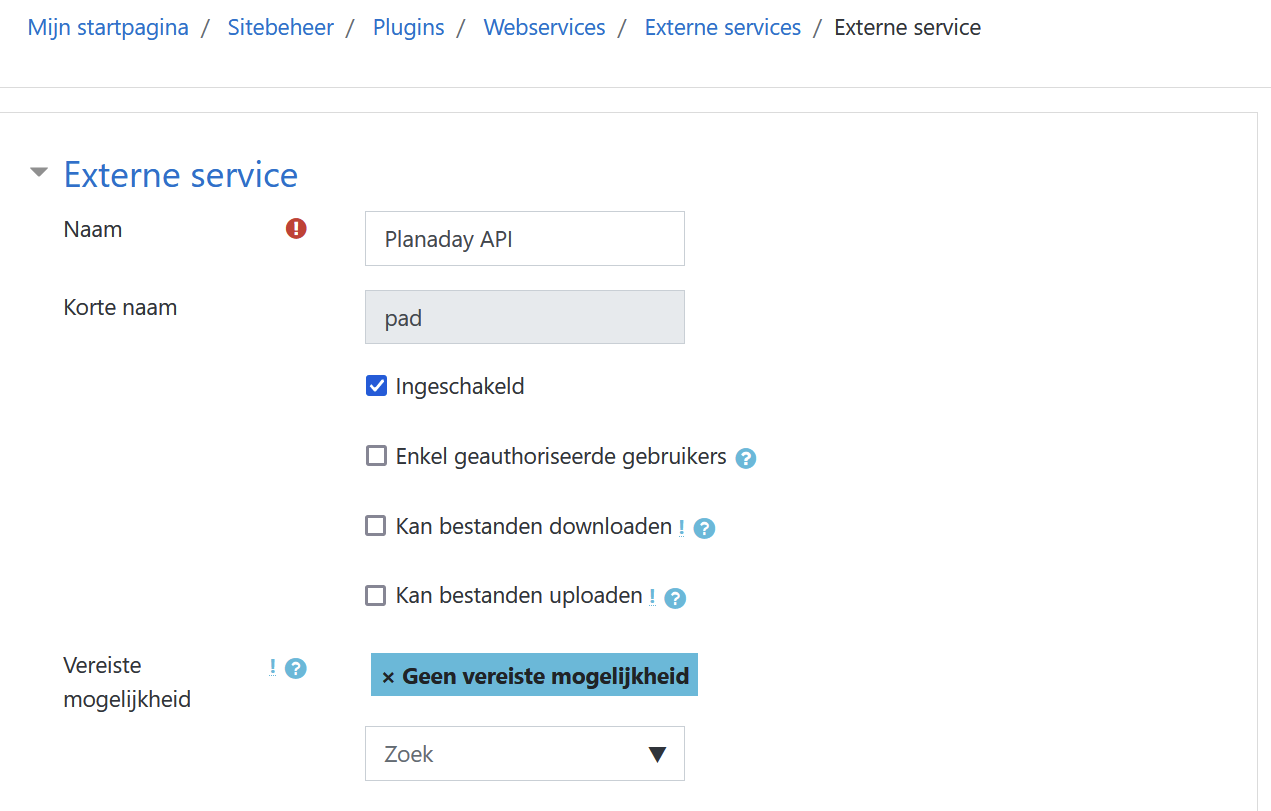The width and height of the screenshot is (1271, 811).
Task: Uncheck the Ingeschakeld checkbox
Action: tap(376, 386)
